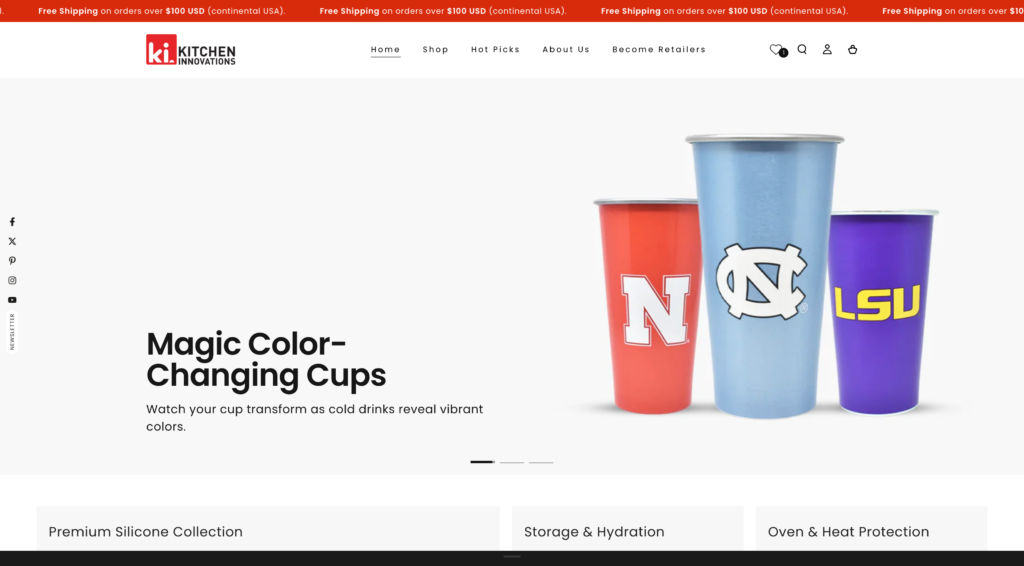Jump to the third slide indicator

pos(541,462)
